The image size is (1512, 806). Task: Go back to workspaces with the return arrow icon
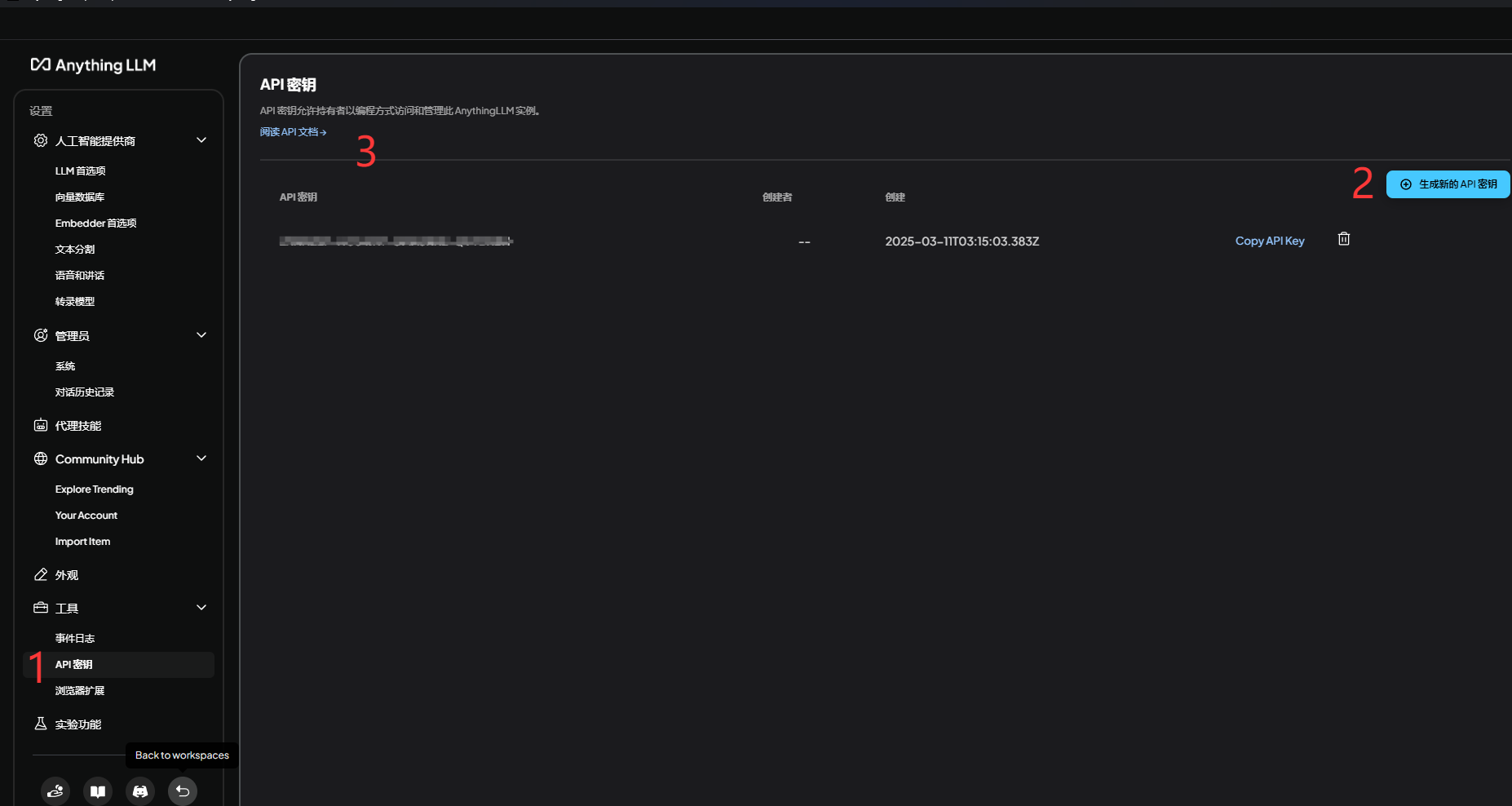(x=183, y=791)
